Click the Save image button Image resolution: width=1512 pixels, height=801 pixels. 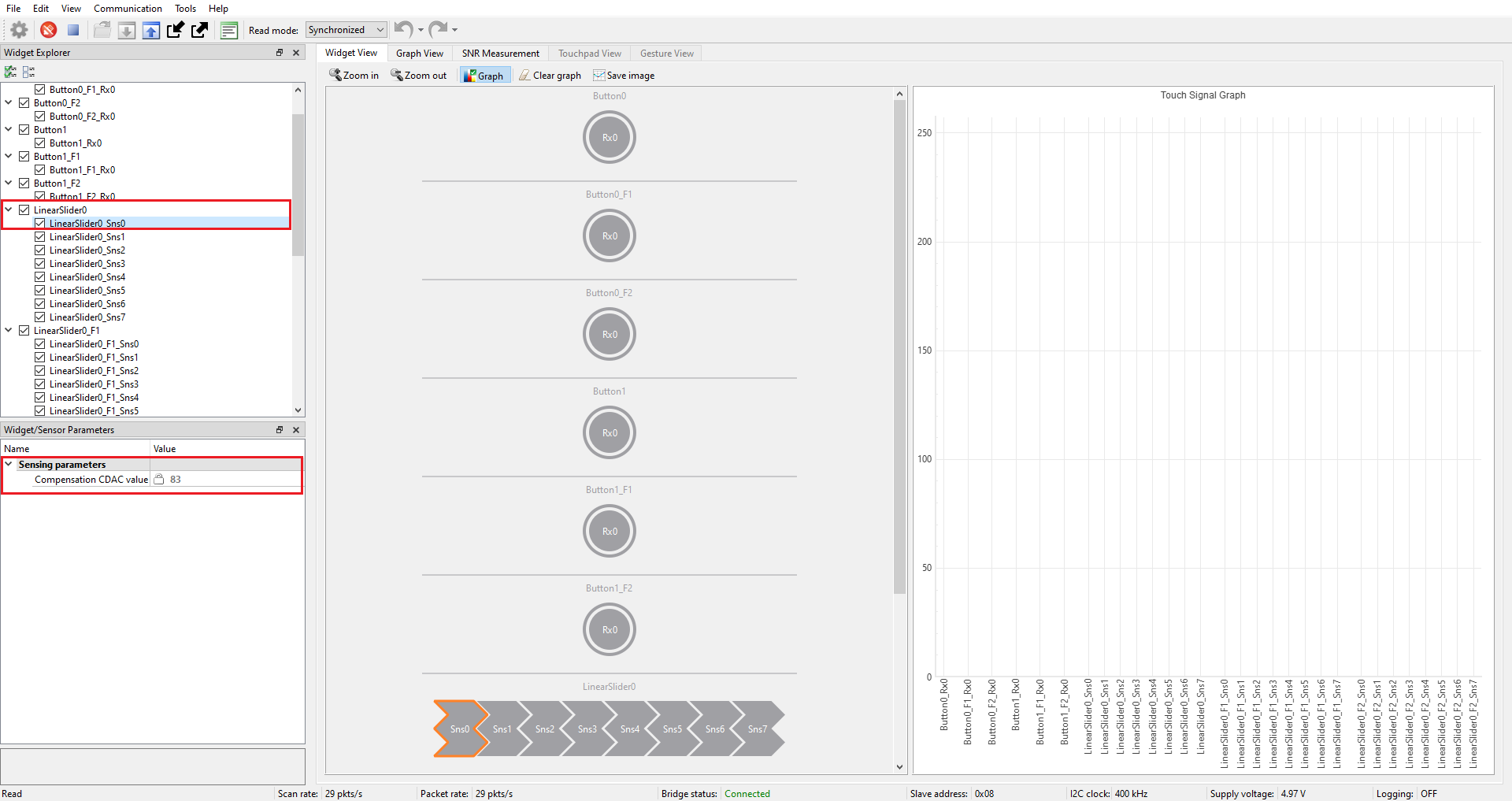click(624, 76)
